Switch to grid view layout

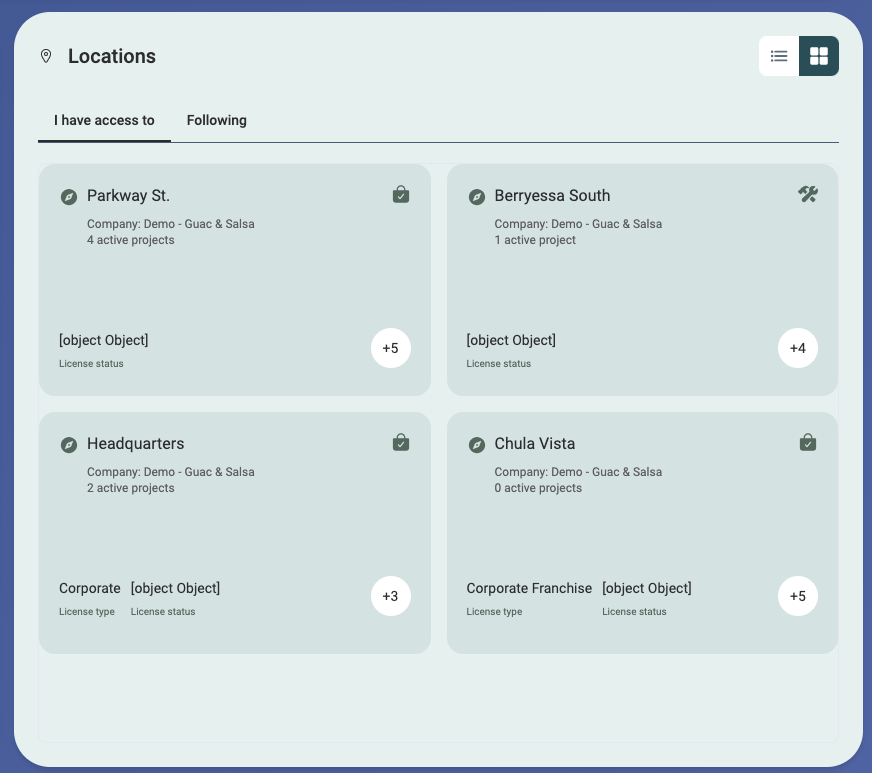click(x=819, y=56)
